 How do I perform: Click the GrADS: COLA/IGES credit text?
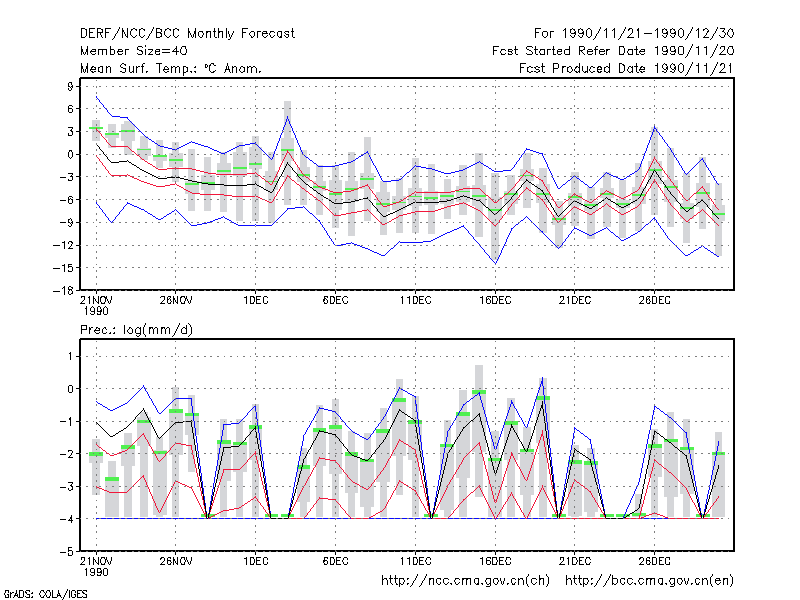coord(45,594)
